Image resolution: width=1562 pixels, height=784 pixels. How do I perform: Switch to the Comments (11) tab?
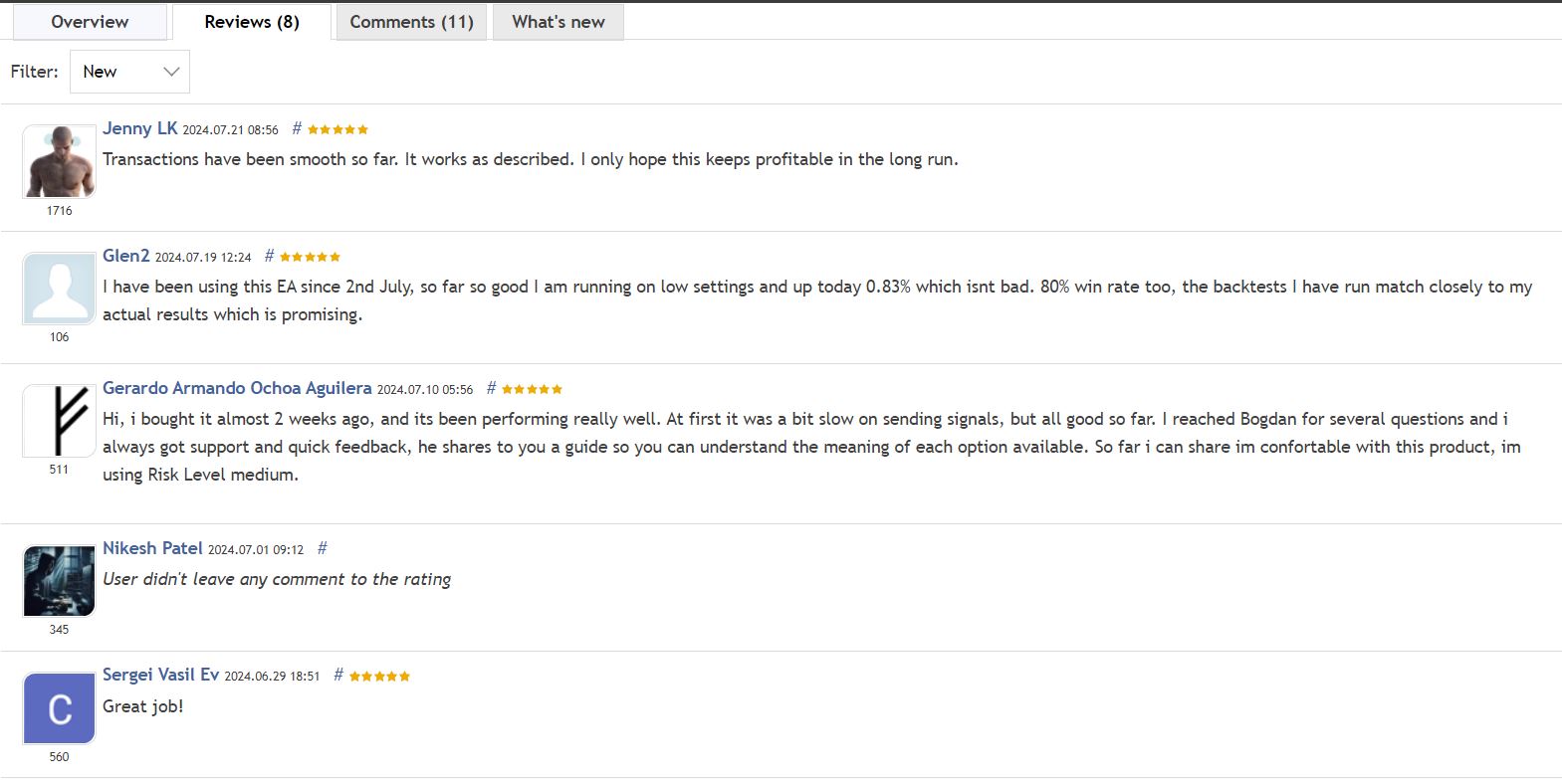pyautogui.click(x=411, y=21)
